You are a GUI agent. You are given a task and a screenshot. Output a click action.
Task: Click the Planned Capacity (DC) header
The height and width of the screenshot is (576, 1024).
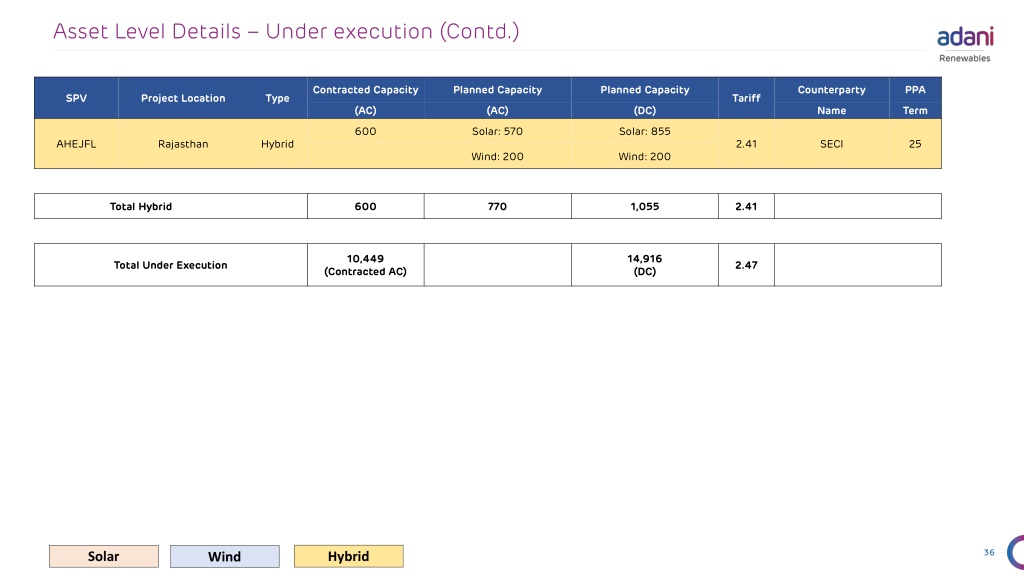coord(645,99)
